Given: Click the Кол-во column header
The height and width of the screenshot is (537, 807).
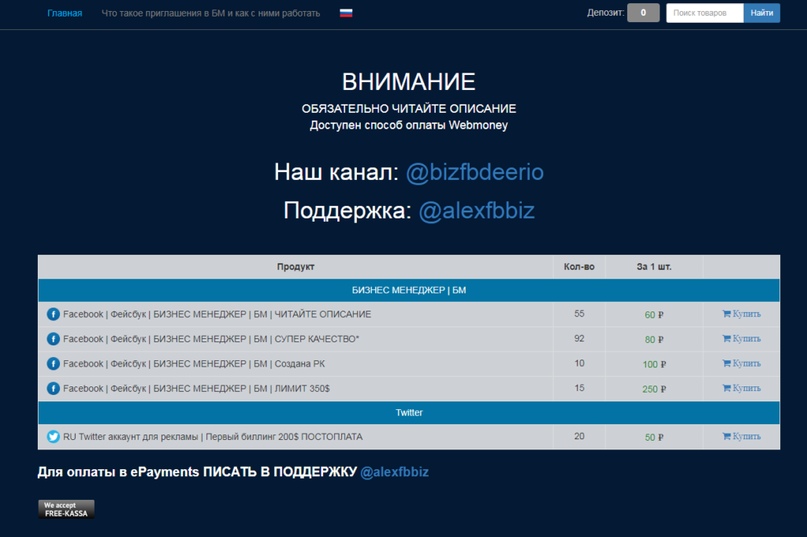Looking at the screenshot, I should point(579,267).
